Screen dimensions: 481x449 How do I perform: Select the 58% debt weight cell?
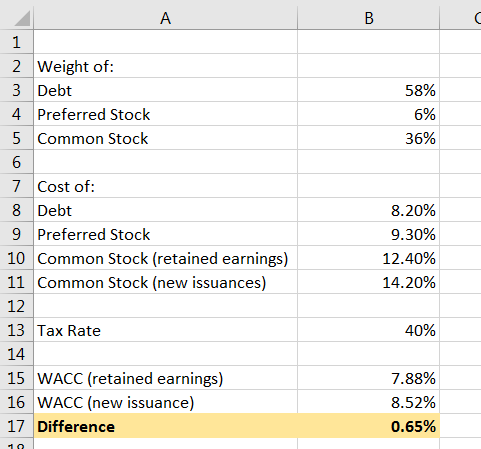tap(369, 90)
